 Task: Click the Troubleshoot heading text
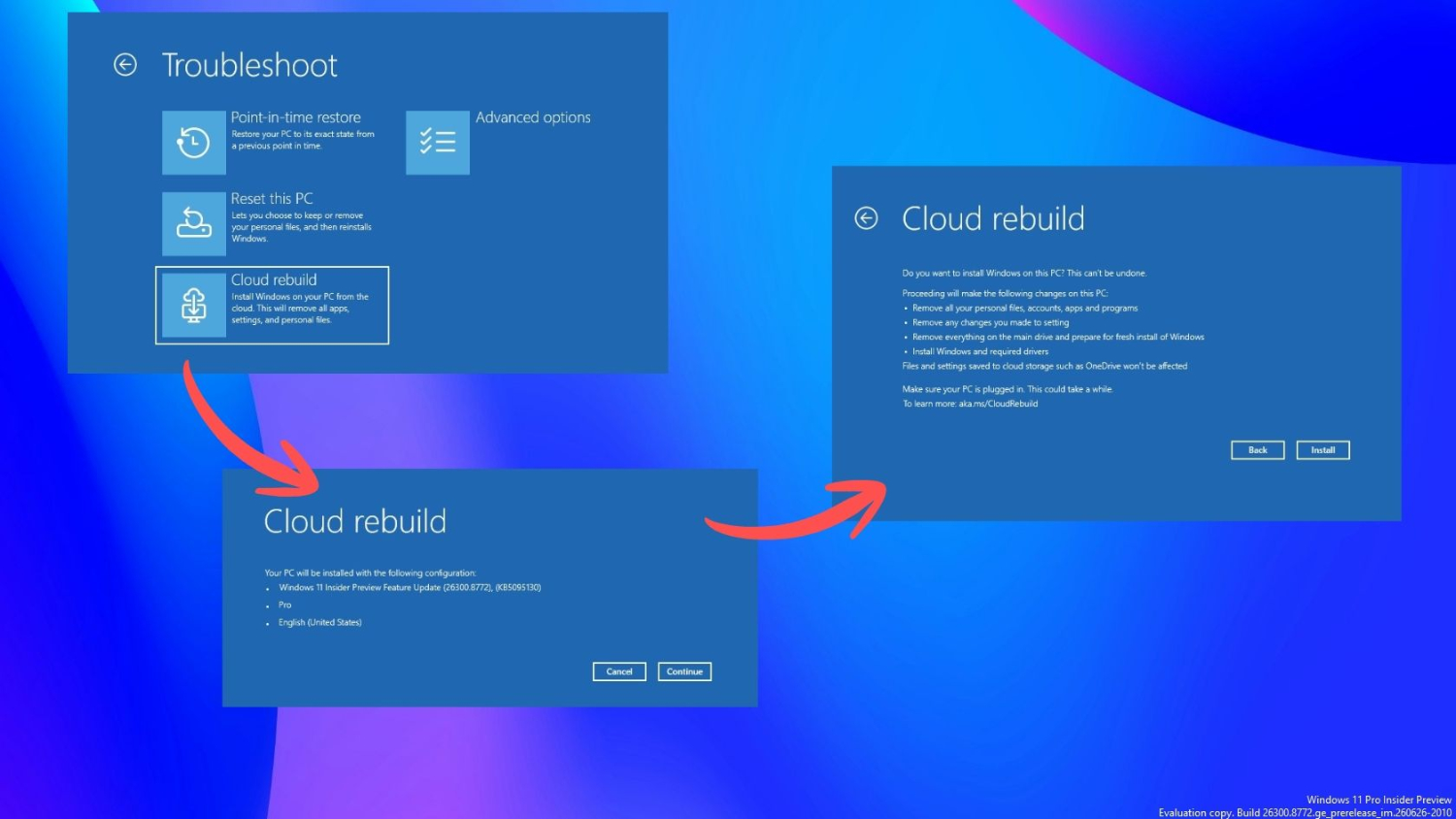[249, 65]
